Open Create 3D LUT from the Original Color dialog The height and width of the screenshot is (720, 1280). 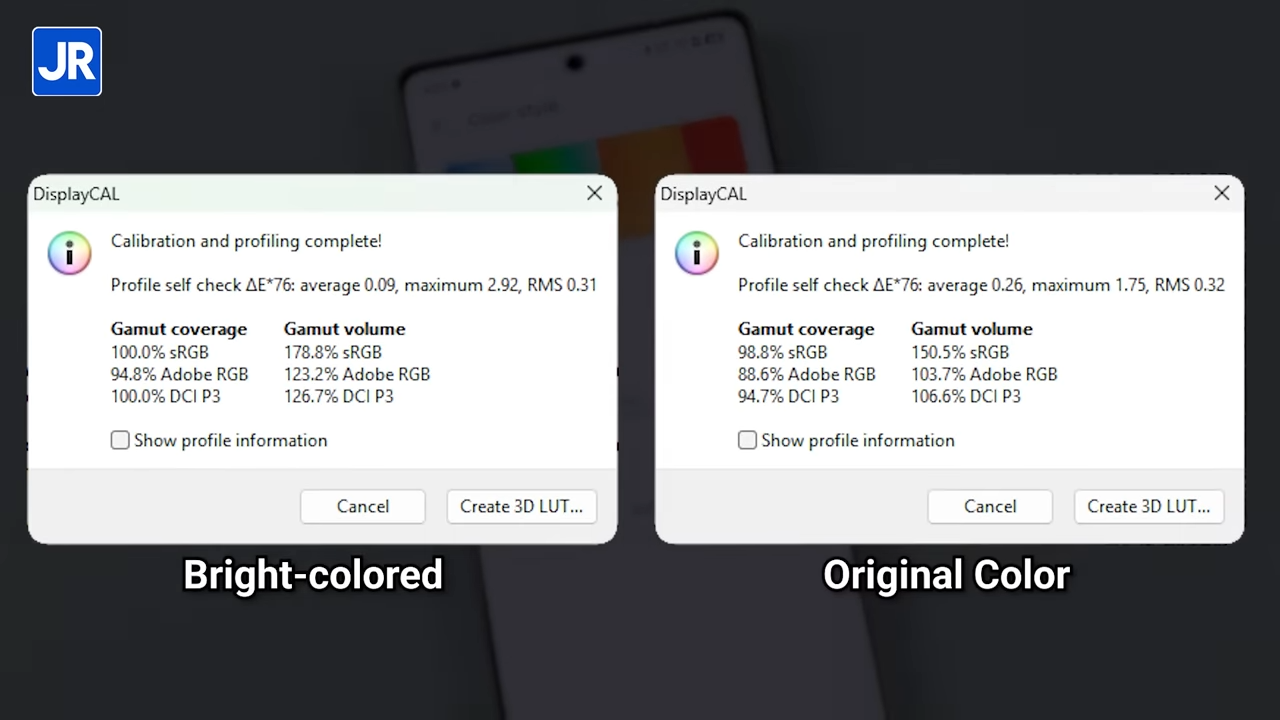(1148, 506)
